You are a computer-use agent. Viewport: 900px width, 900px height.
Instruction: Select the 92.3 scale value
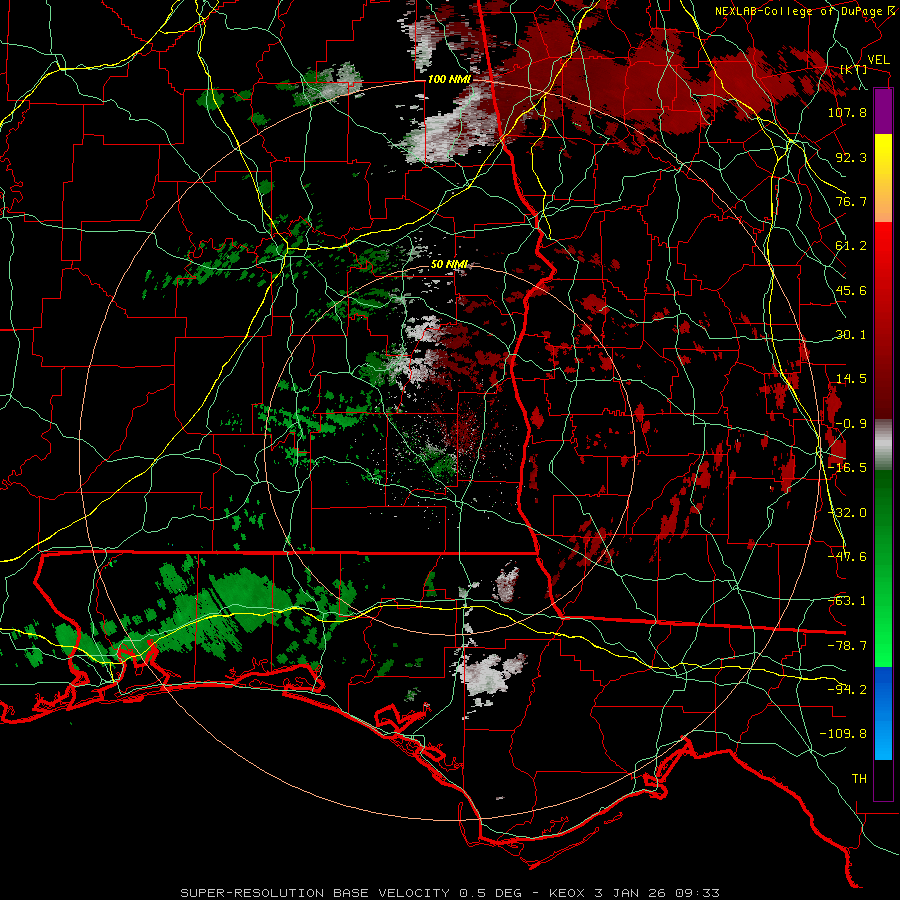coord(851,157)
